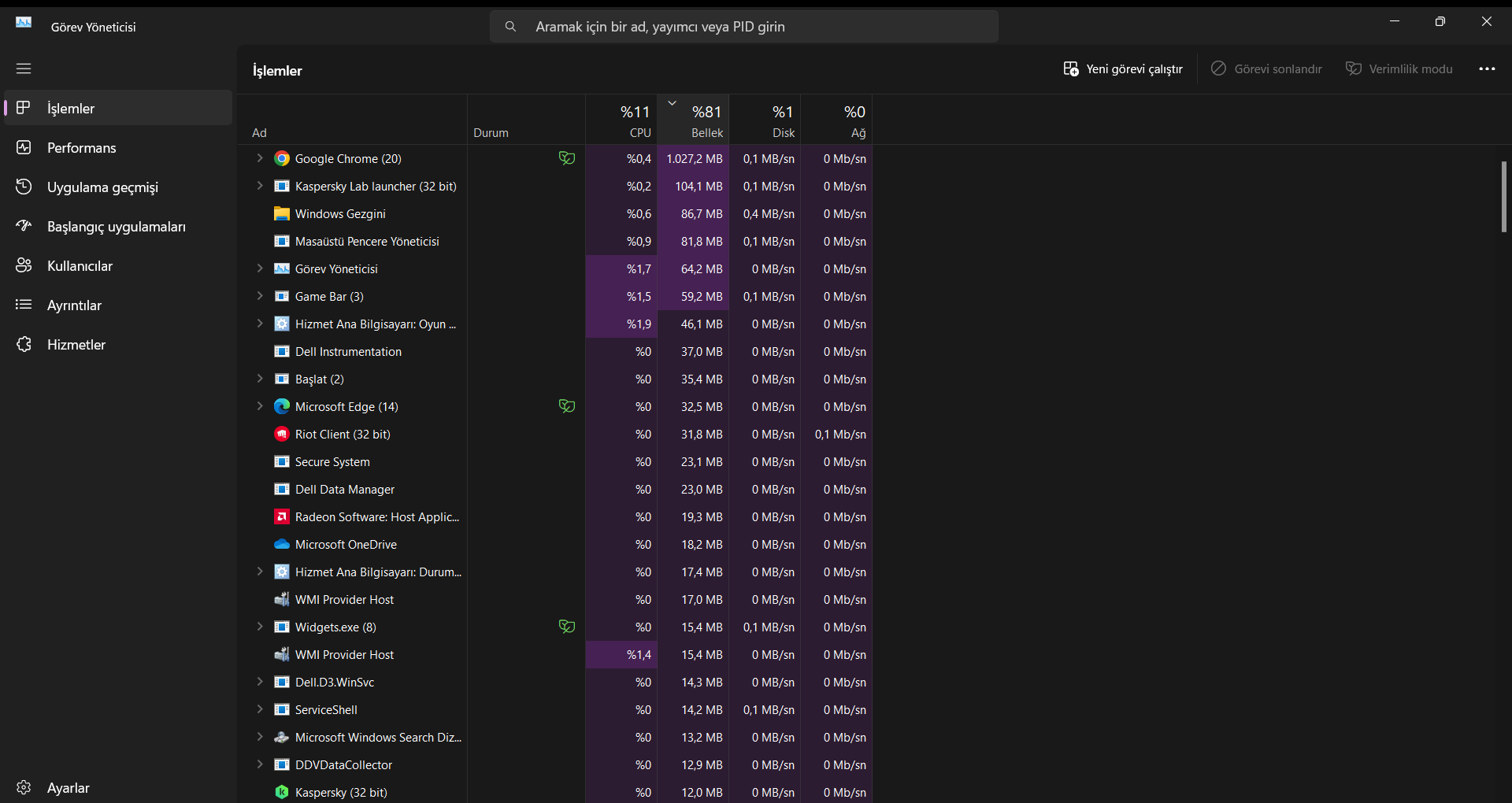Click the Riot Client icon
The height and width of the screenshot is (803, 1512).
coord(282,434)
